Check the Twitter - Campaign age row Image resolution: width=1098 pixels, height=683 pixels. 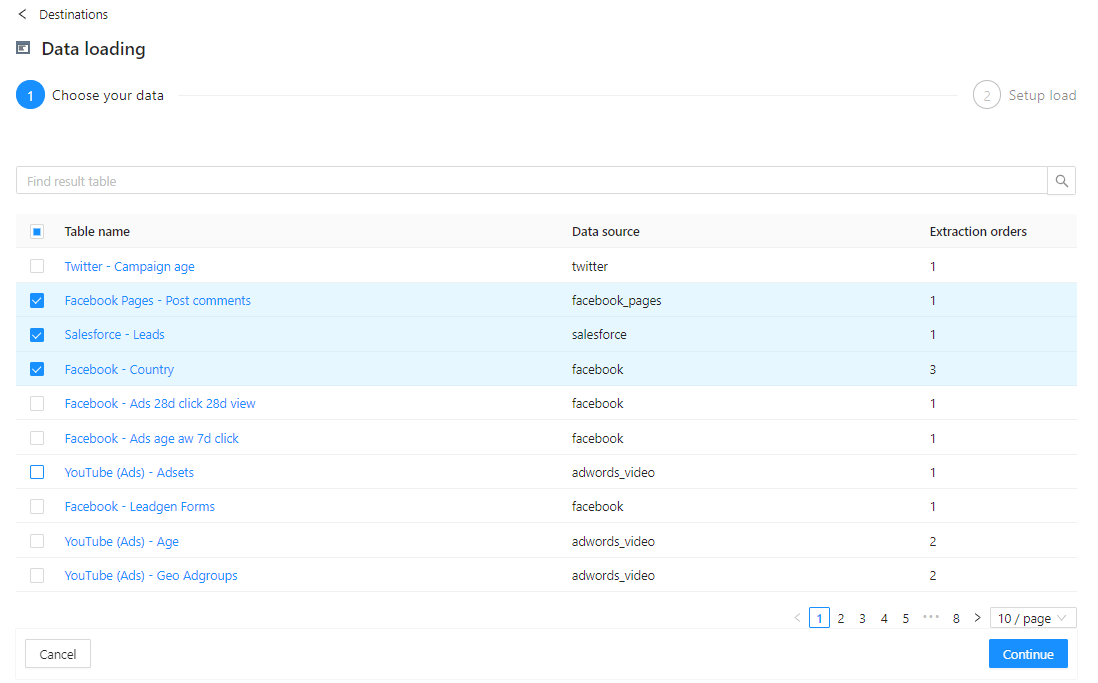[37, 266]
